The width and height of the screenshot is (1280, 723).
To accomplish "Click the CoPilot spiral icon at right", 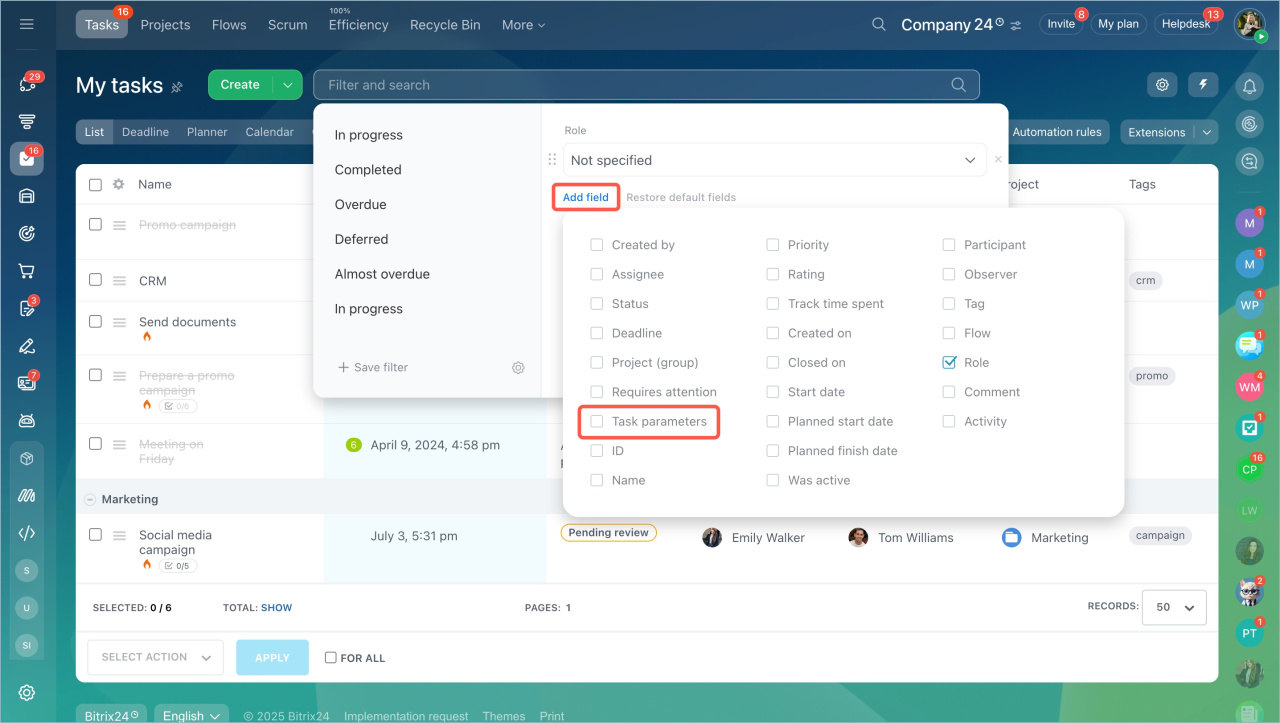I will (x=1249, y=124).
